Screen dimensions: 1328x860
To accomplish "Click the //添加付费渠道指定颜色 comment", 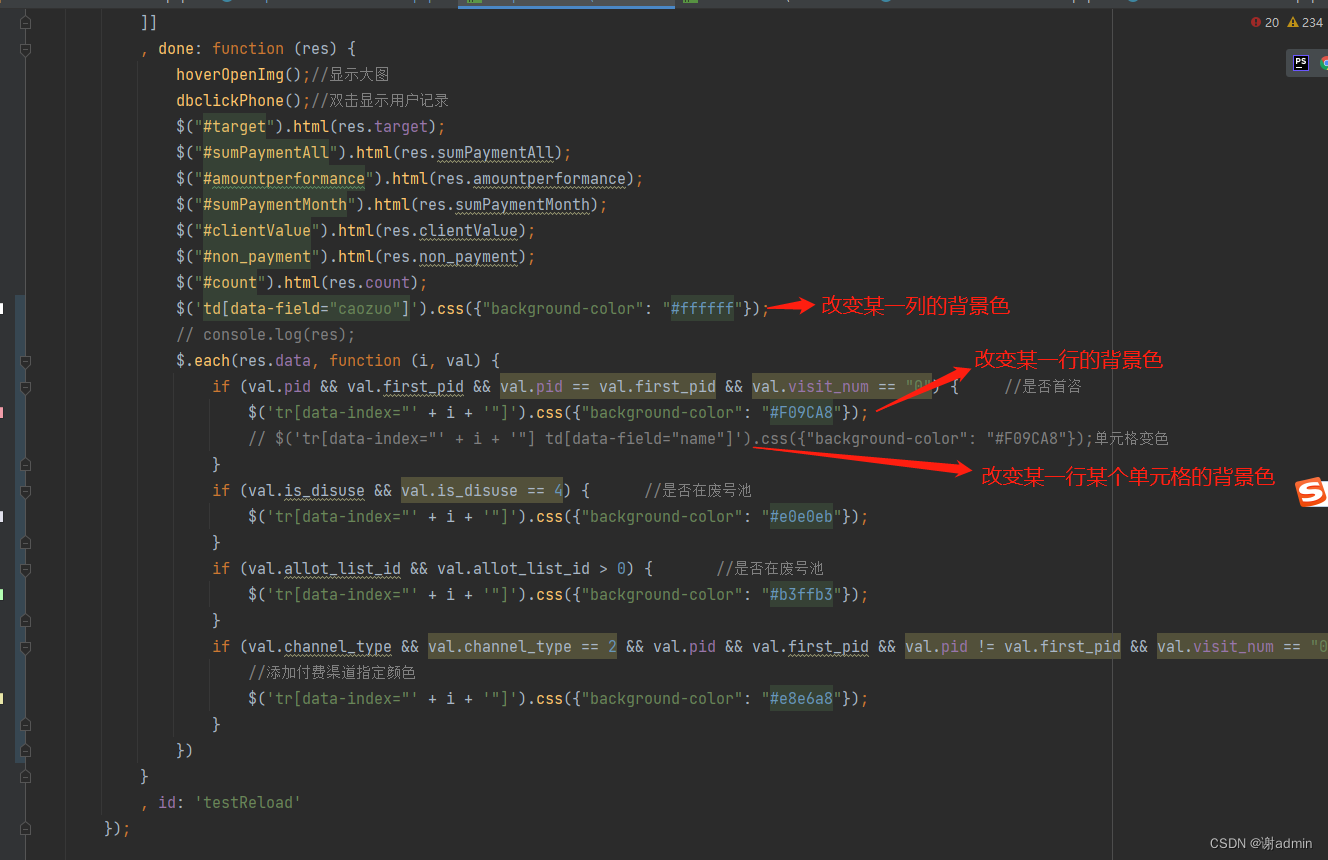I will 332,672.
